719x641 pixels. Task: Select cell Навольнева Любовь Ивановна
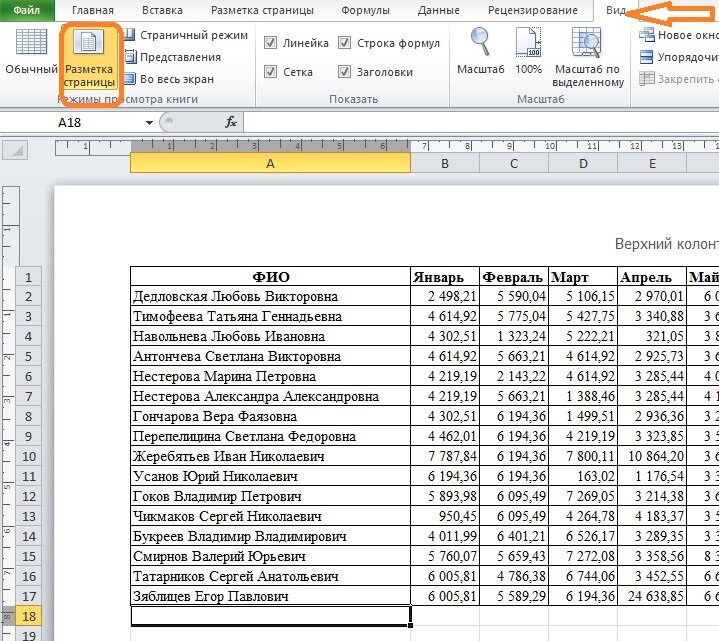pos(271,337)
